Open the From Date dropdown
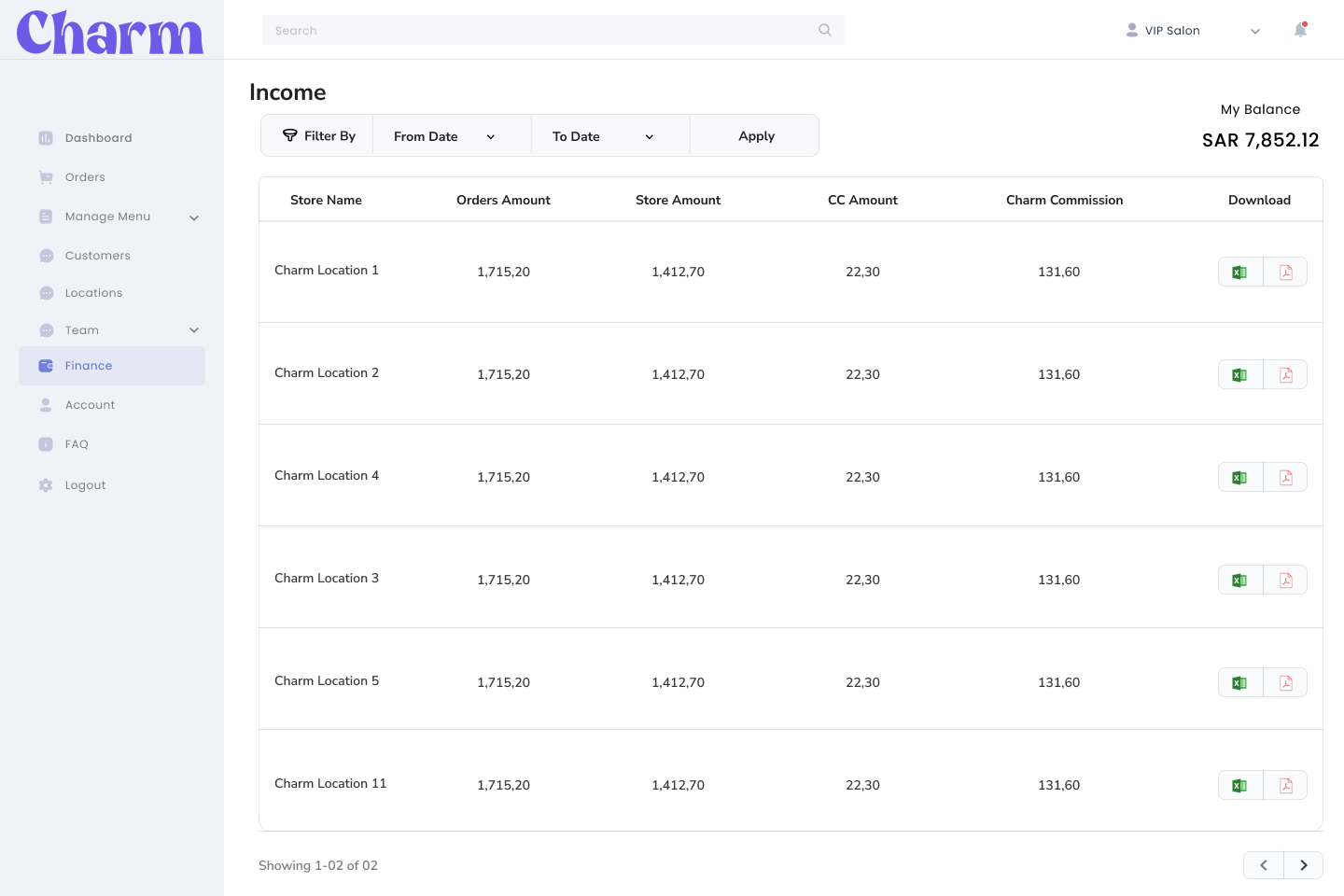Image resolution: width=1344 pixels, height=896 pixels. [x=452, y=136]
